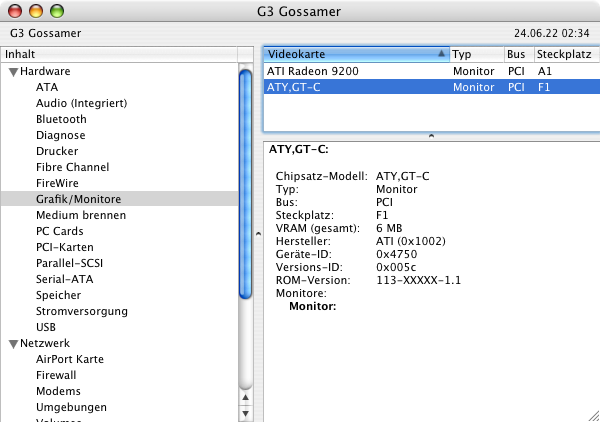
Task: Click window resize grip corner
Action: click(594, 416)
